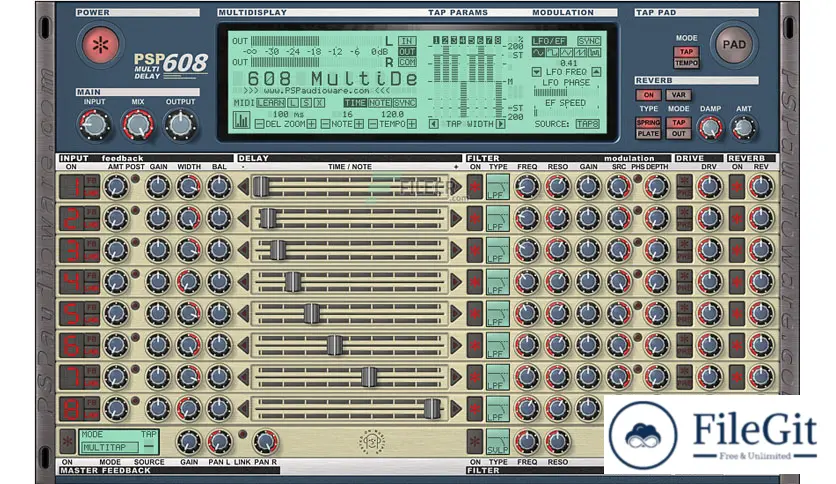This screenshot has height=484, width=836.
Task: Click MIDI LEARN on the display
Action: 270,103
